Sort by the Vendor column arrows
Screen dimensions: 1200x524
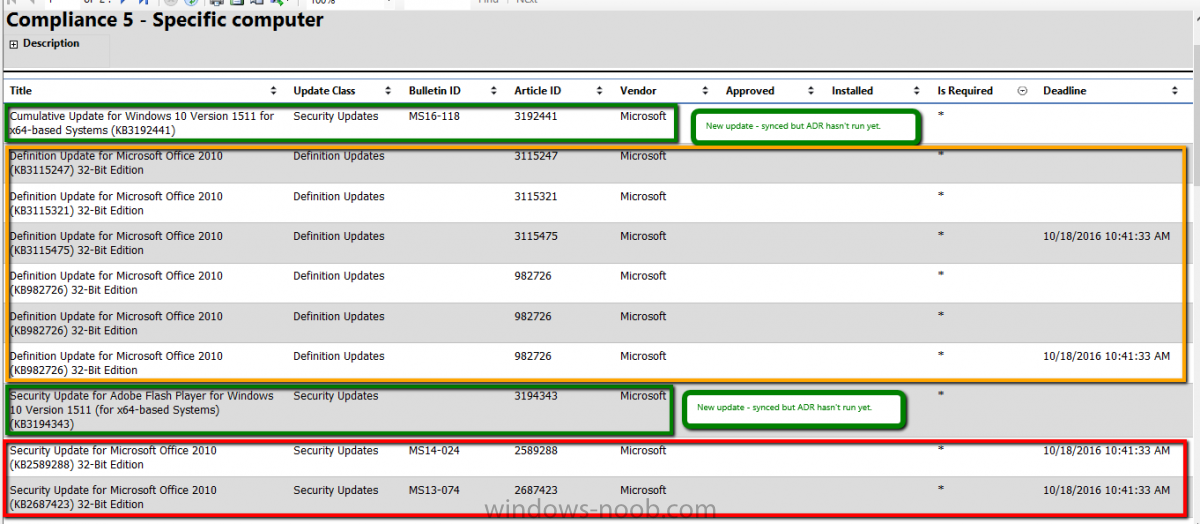pos(706,91)
